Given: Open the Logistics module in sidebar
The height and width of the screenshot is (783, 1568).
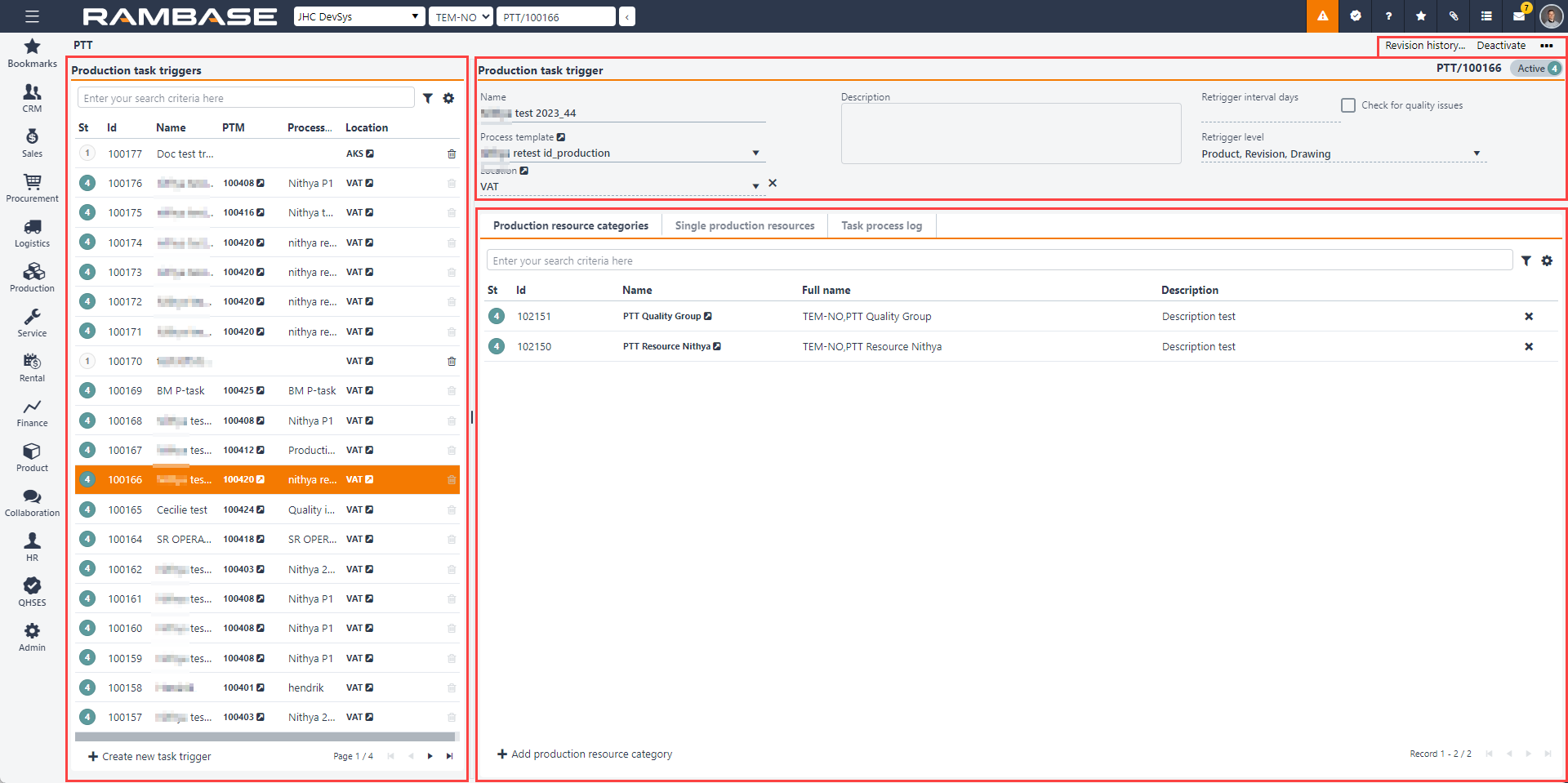Looking at the screenshot, I should click(32, 233).
